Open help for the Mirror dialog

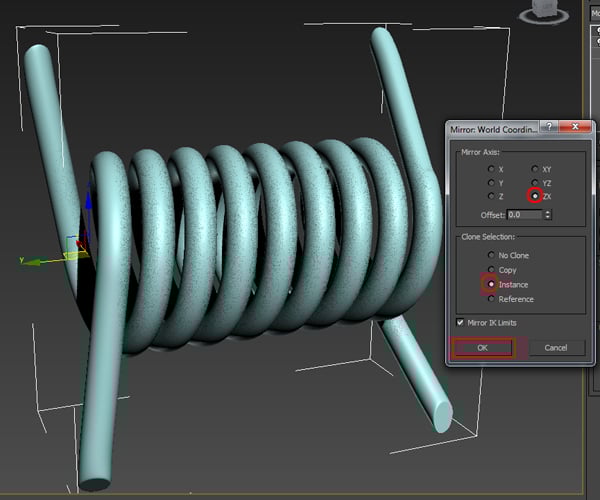(x=549, y=128)
